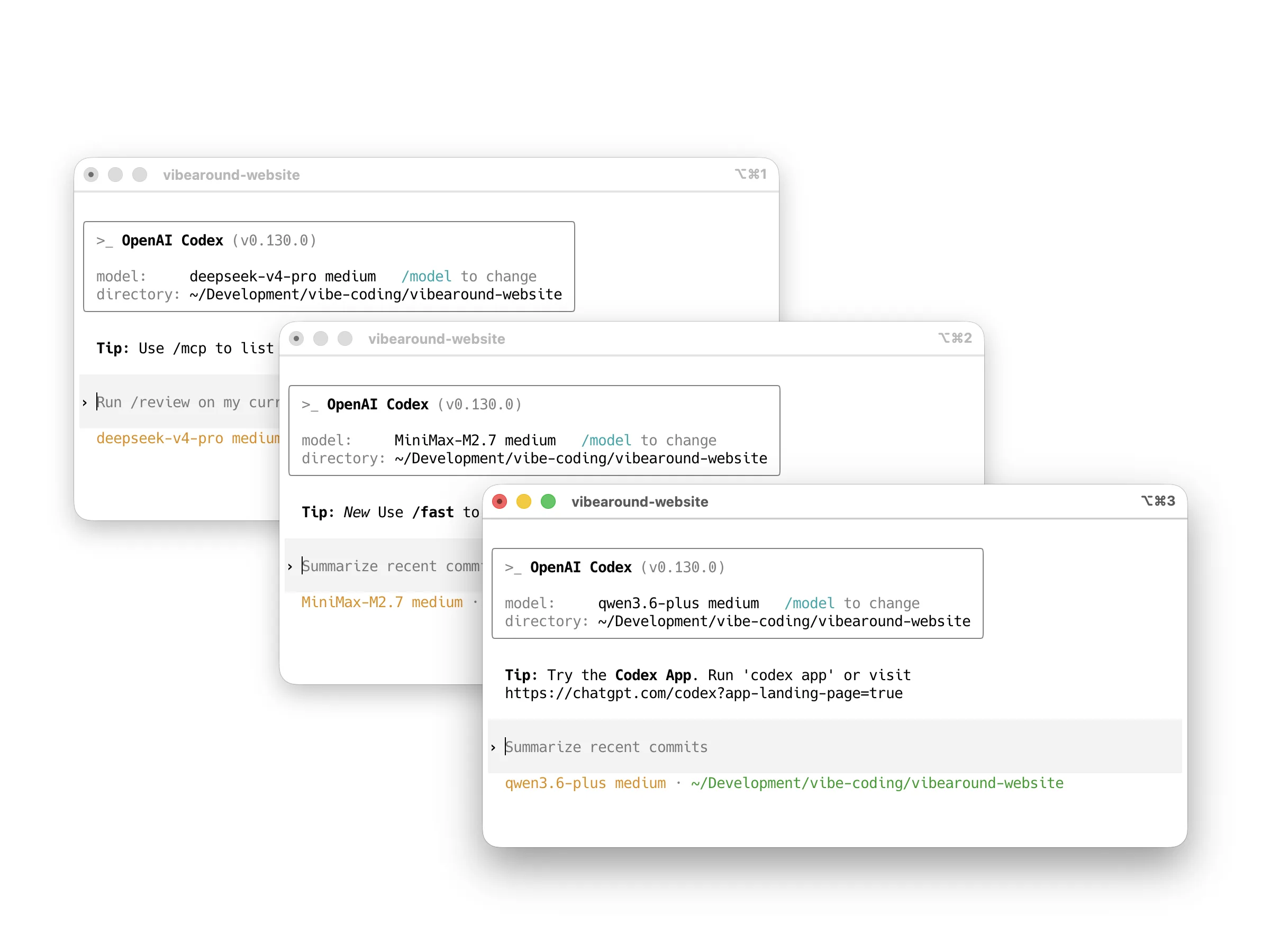Minimize the front qwen3.6-plus terminal window

tap(524, 501)
